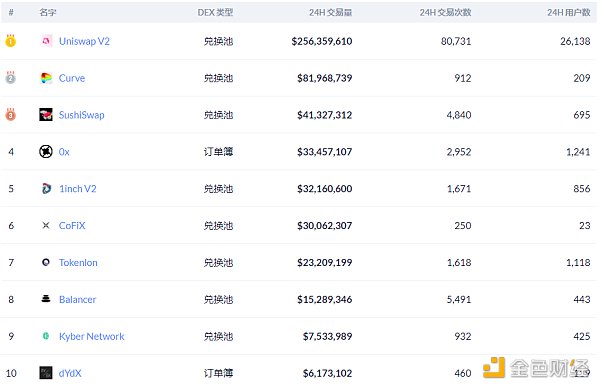Screen dimensions: 600x389
Task: Click the Uniswap V2 logo icon
Action: [46, 41]
